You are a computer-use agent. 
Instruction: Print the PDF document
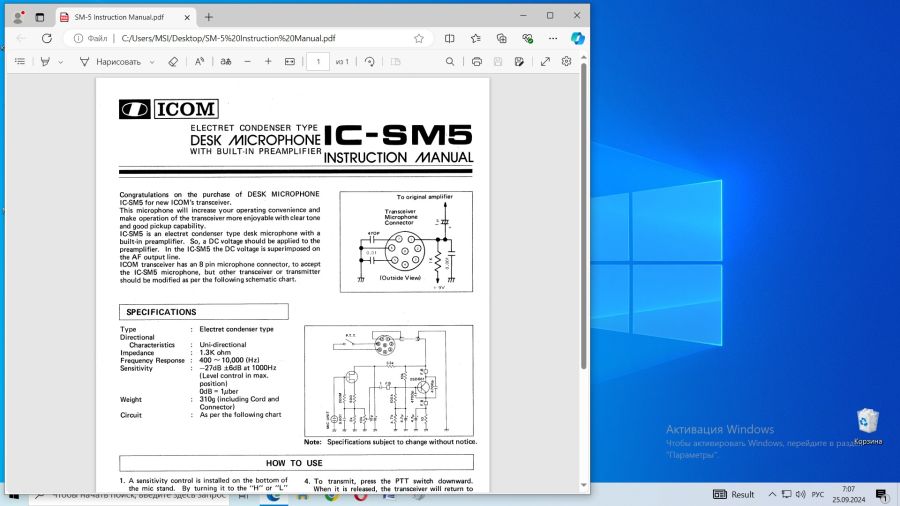point(477,61)
